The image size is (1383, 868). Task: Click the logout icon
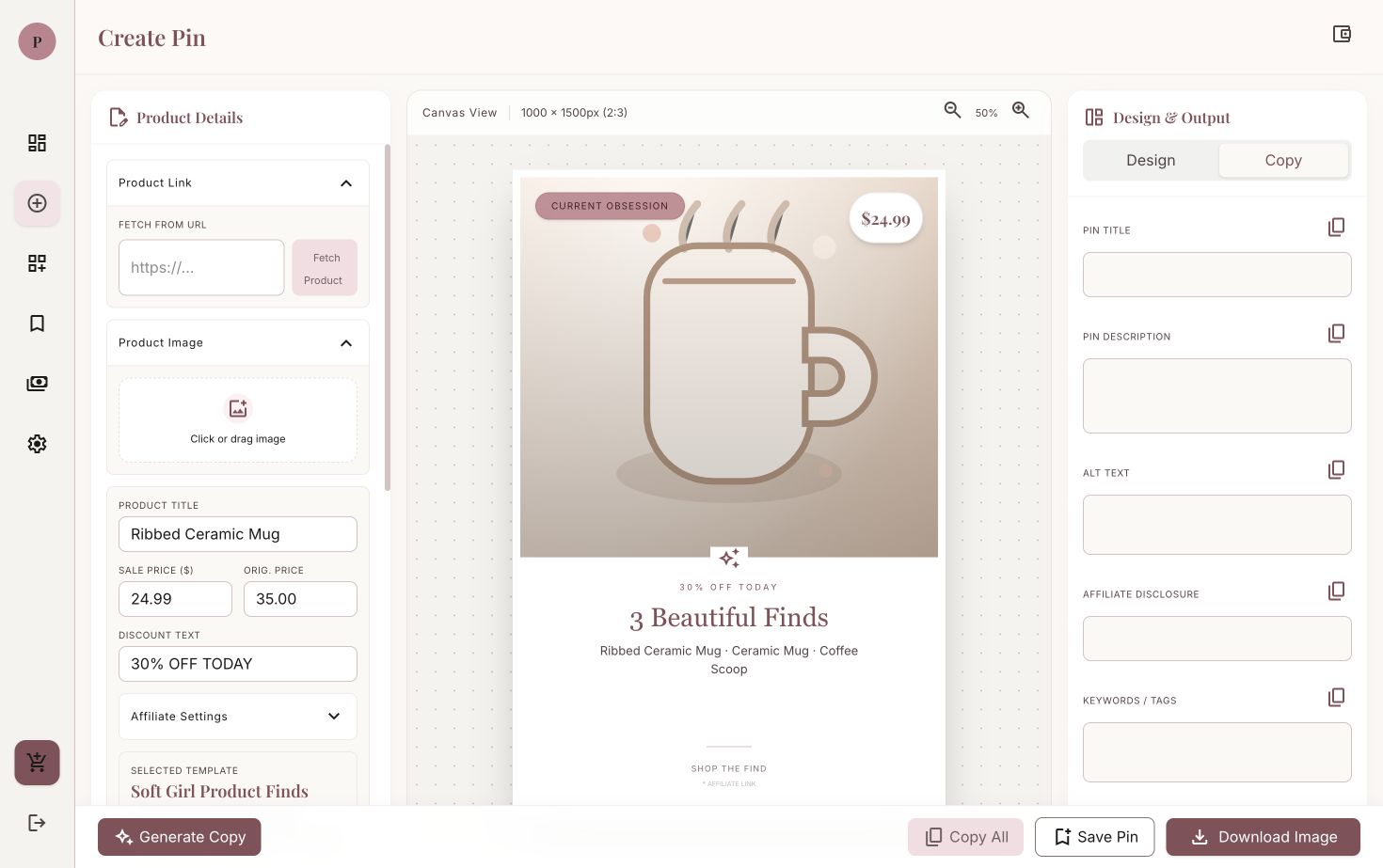37,823
